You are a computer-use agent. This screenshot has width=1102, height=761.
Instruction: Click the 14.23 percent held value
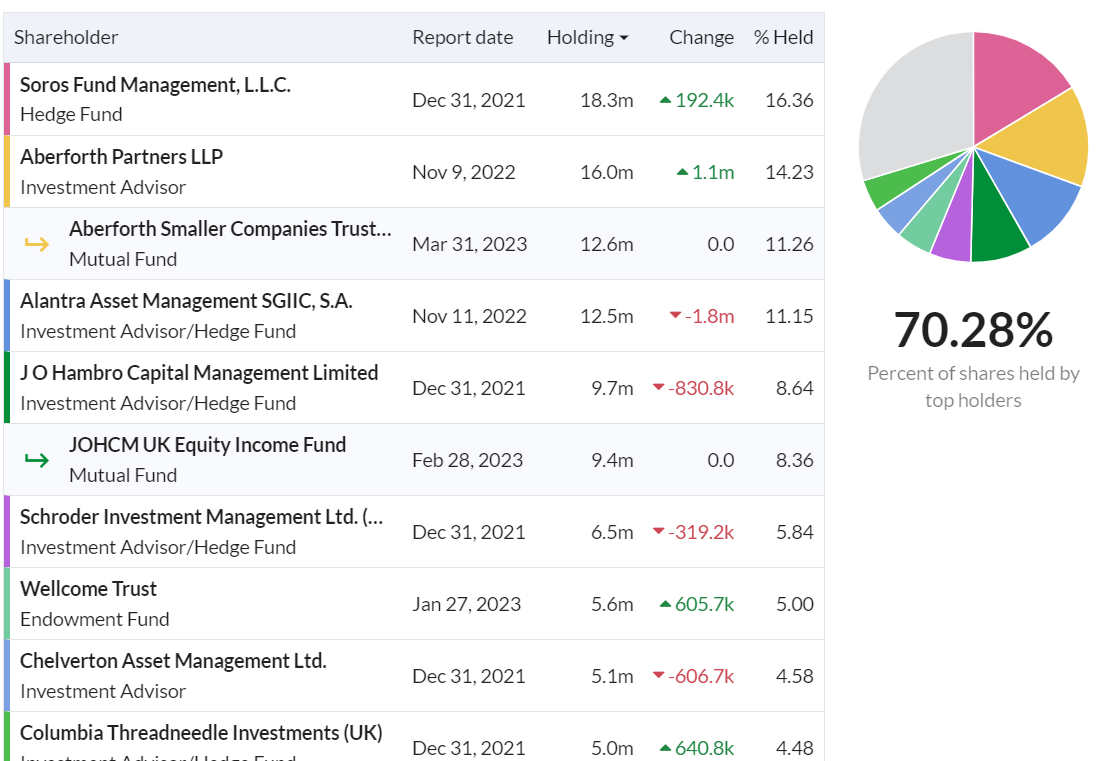[x=789, y=172]
